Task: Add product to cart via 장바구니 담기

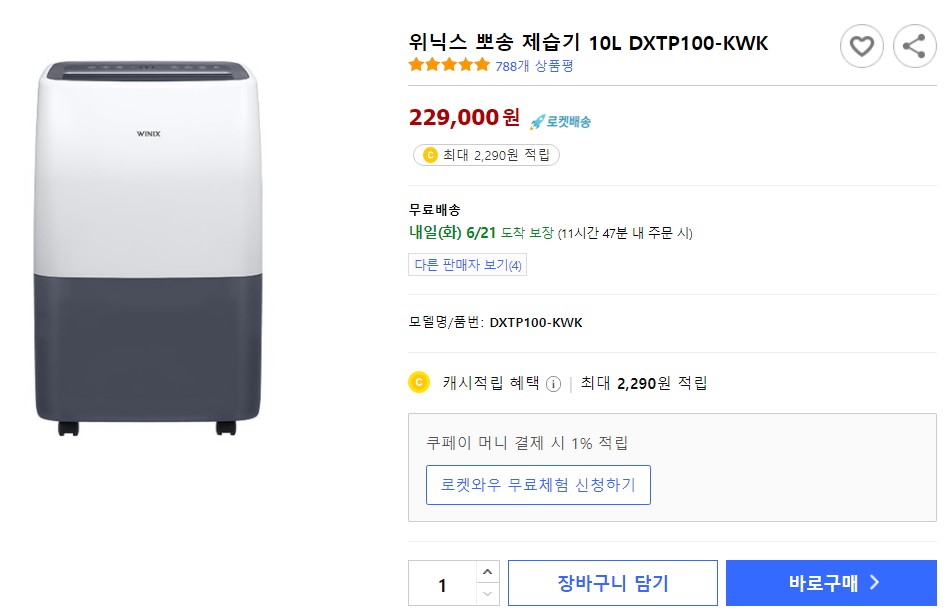Action: pos(613,583)
